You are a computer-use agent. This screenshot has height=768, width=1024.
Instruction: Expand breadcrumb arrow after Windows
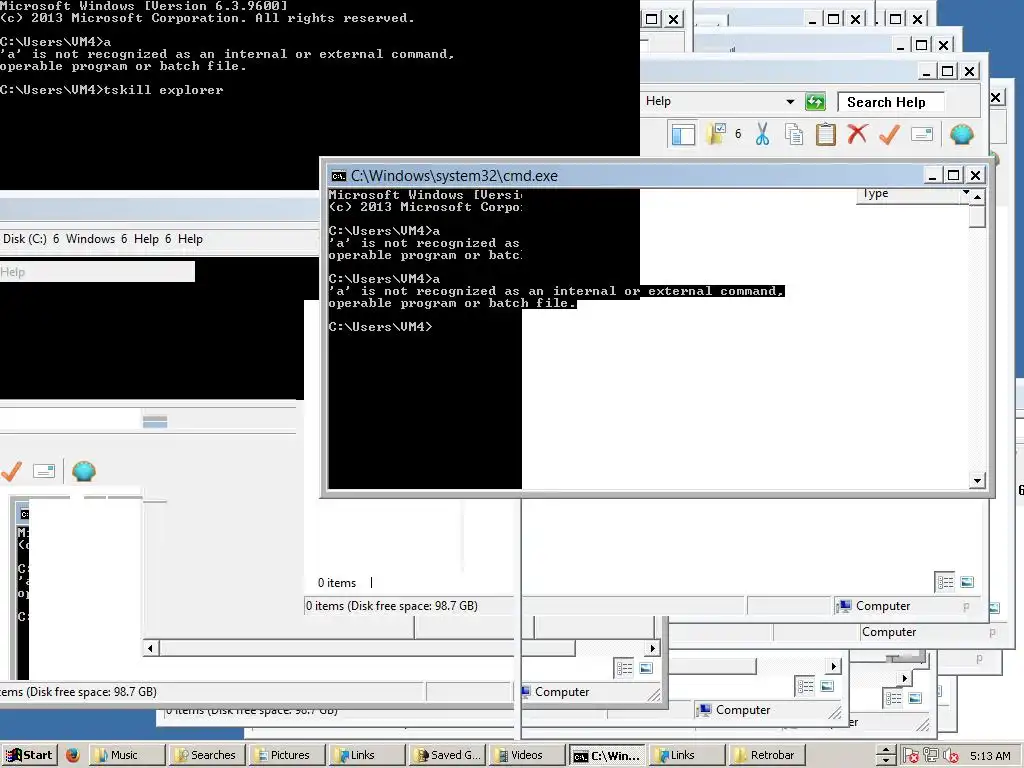point(124,239)
